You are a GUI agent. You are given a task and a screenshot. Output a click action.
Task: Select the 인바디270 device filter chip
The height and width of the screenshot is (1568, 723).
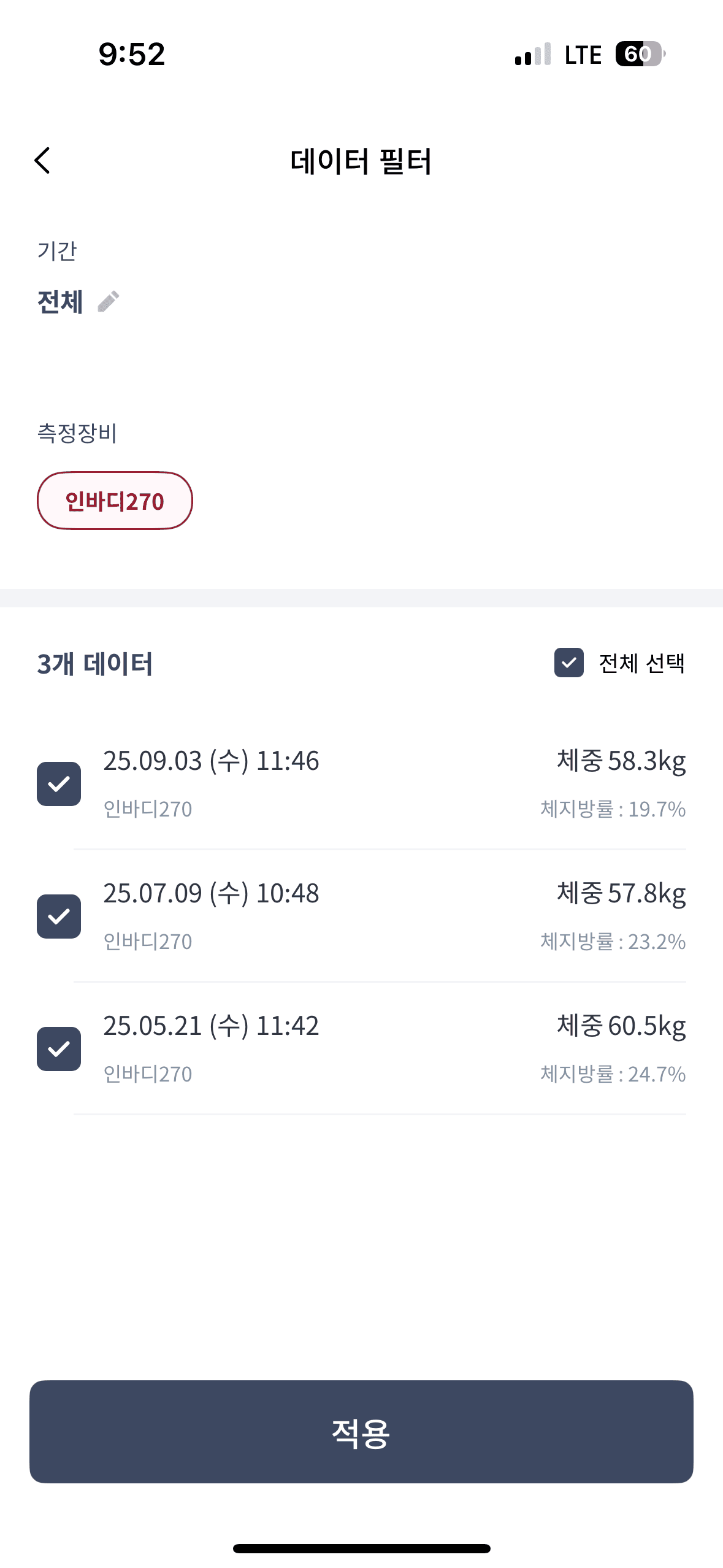(x=115, y=501)
